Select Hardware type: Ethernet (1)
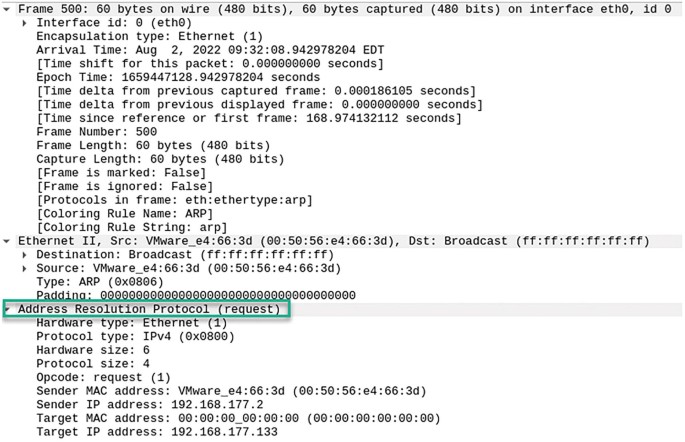The height and width of the screenshot is (442, 685). 131,323
